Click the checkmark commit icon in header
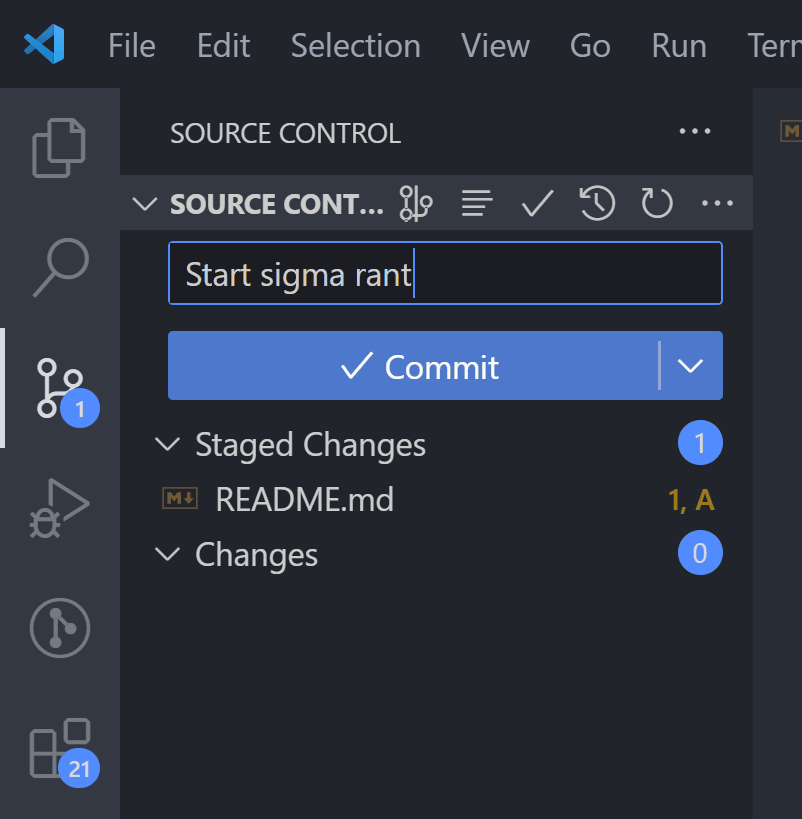The image size is (802, 819). [537, 204]
